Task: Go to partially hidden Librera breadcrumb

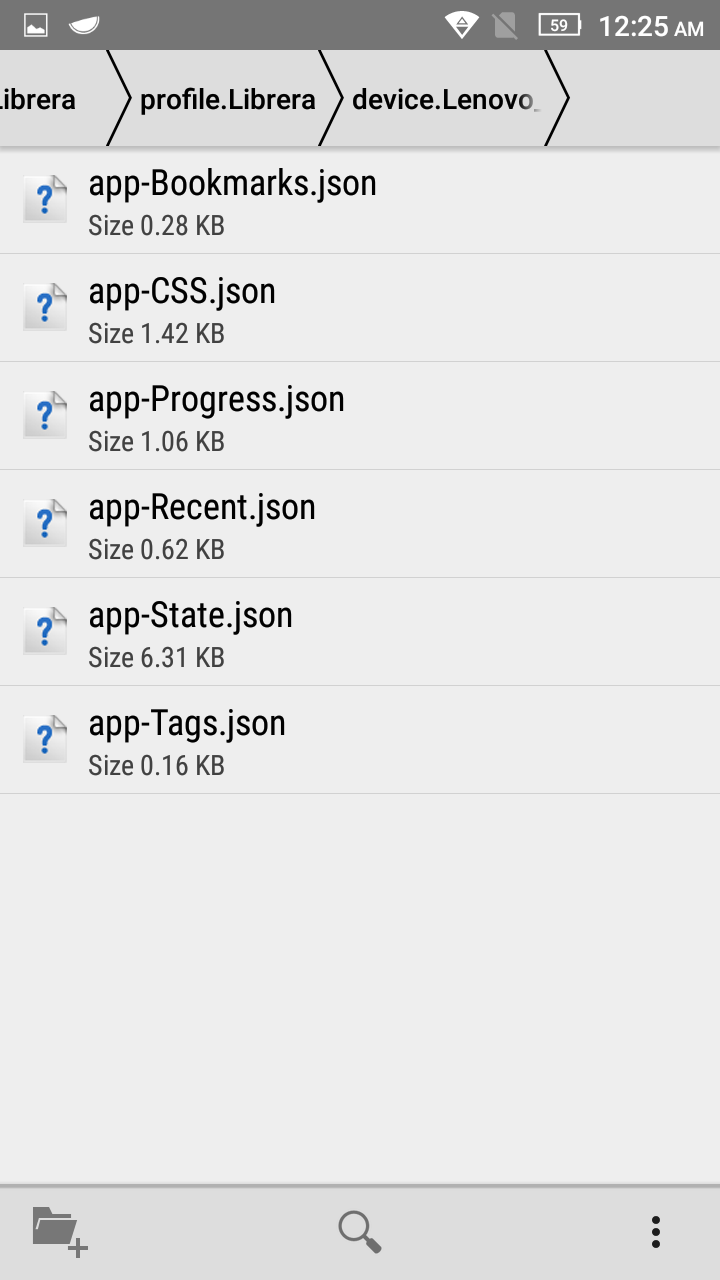Action: (40, 100)
